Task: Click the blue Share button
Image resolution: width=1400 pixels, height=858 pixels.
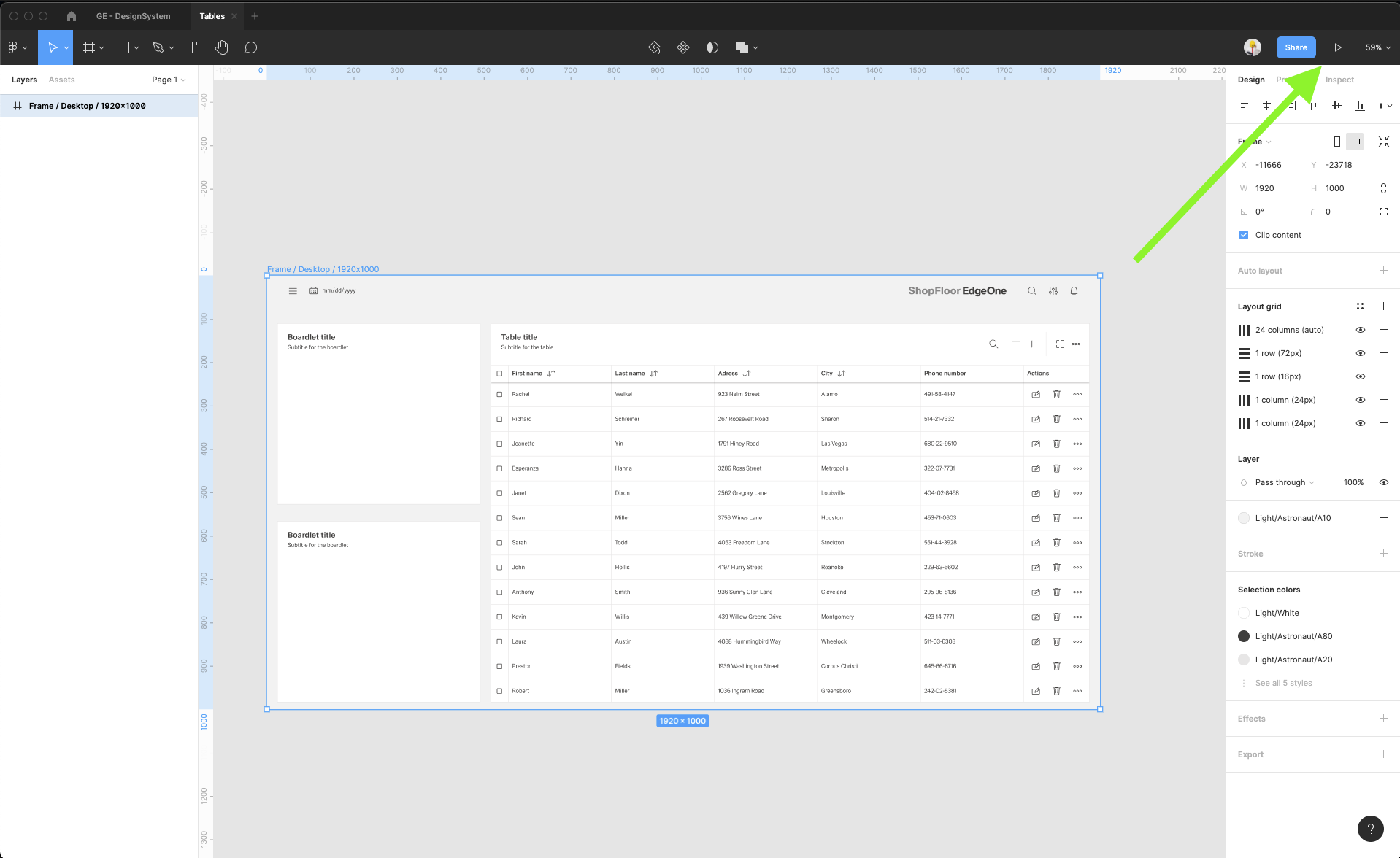Action: [x=1296, y=47]
